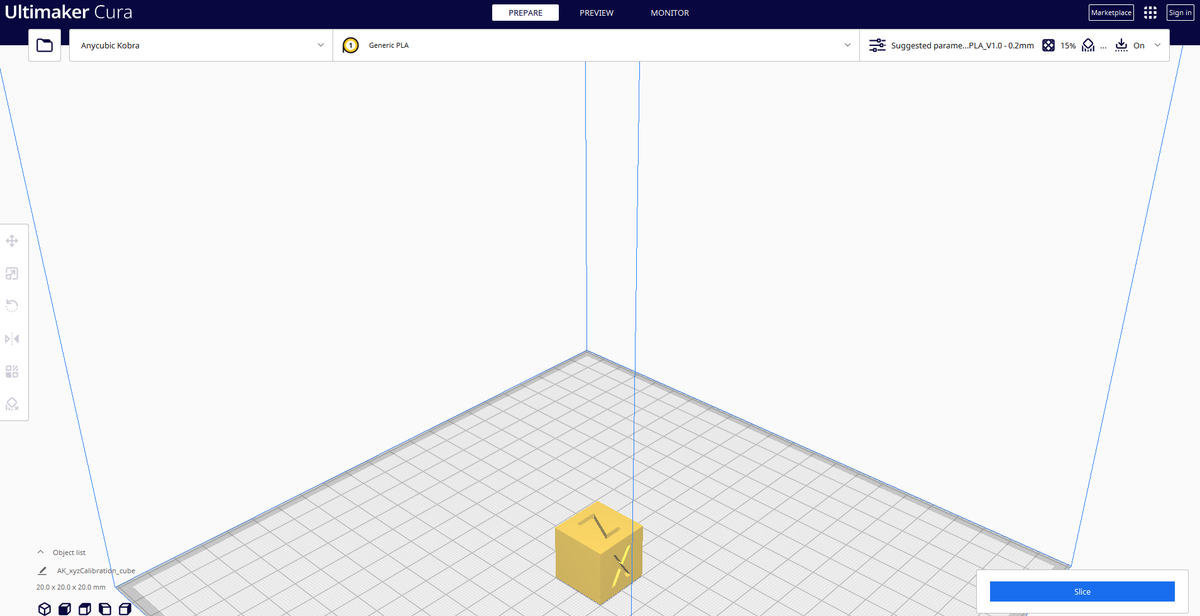Collapse the Object list panel
The width and height of the screenshot is (1200, 616).
[42, 551]
